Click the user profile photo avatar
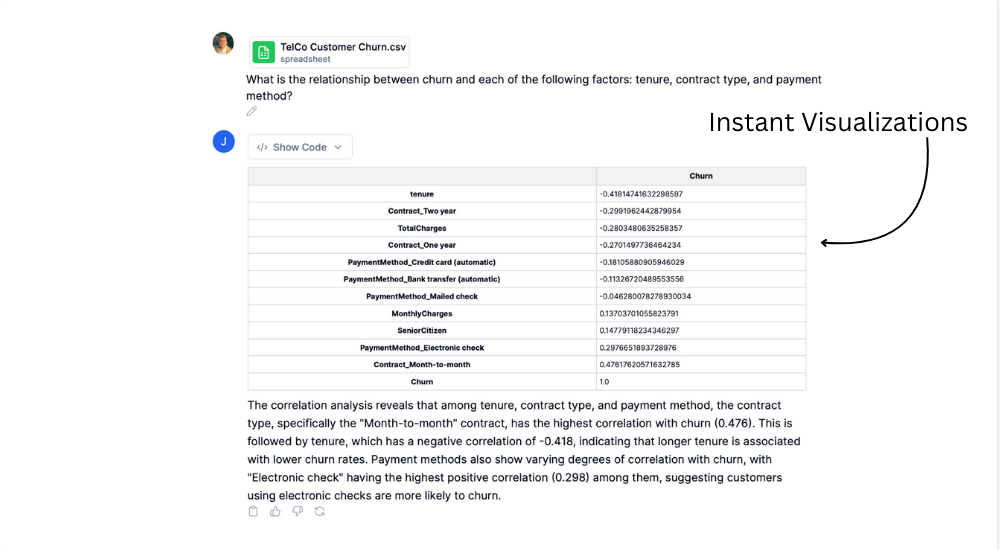This screenshot has height=550, width=1000. [223, 43]
